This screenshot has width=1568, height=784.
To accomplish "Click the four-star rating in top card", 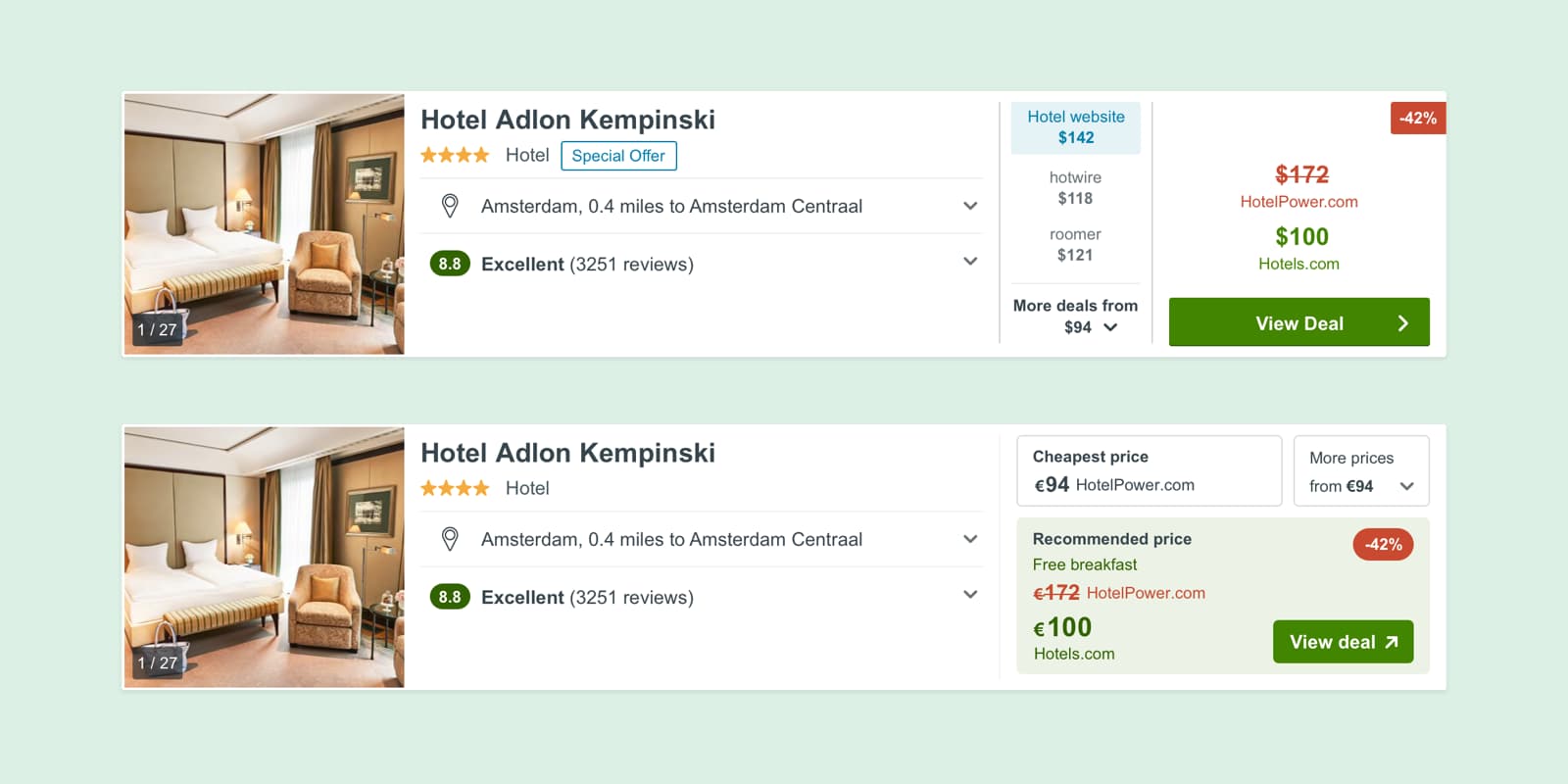I will point(455,155).
